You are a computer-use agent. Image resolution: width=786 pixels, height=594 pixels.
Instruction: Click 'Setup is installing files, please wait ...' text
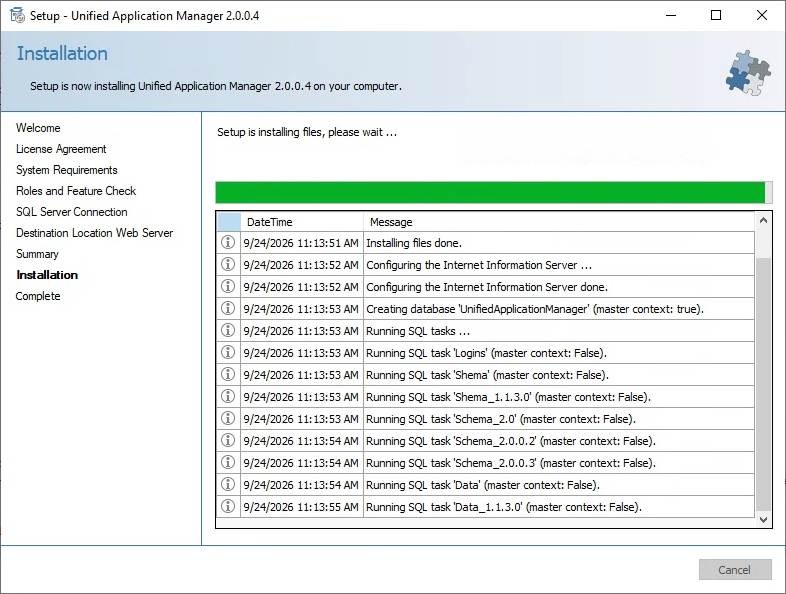[307, 132]
